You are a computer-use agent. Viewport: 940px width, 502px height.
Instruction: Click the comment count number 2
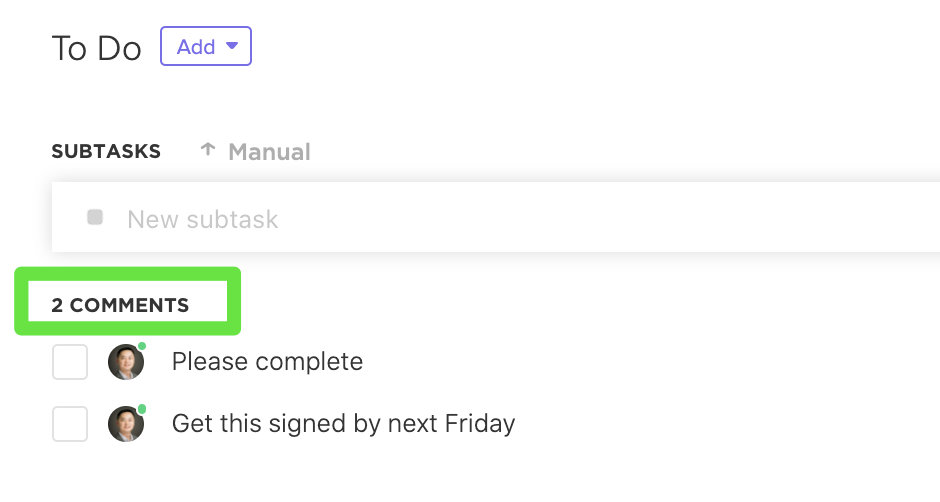pyautogui.click(x=57, y=305)
